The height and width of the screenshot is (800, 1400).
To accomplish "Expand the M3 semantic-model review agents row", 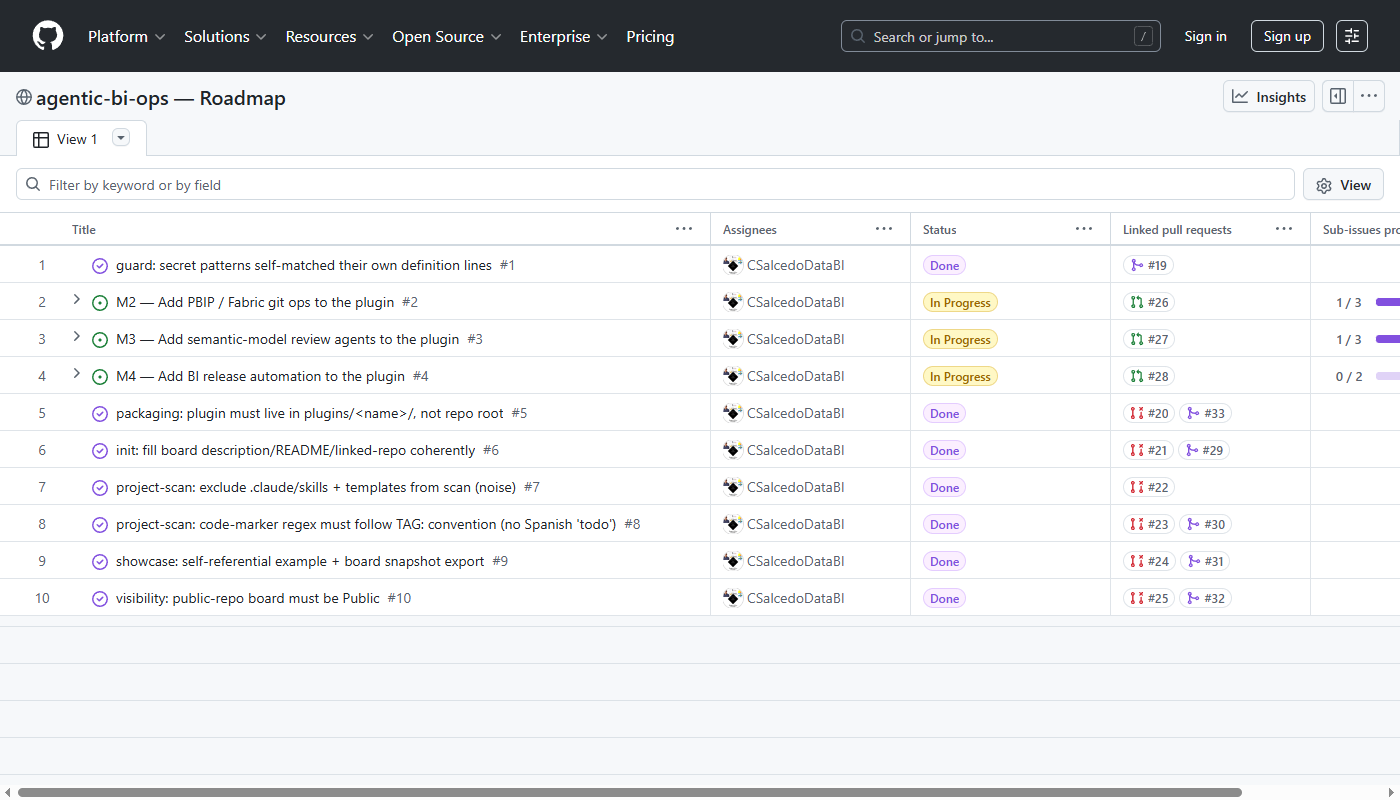I will pyautogui.click(x=77, y=337).
